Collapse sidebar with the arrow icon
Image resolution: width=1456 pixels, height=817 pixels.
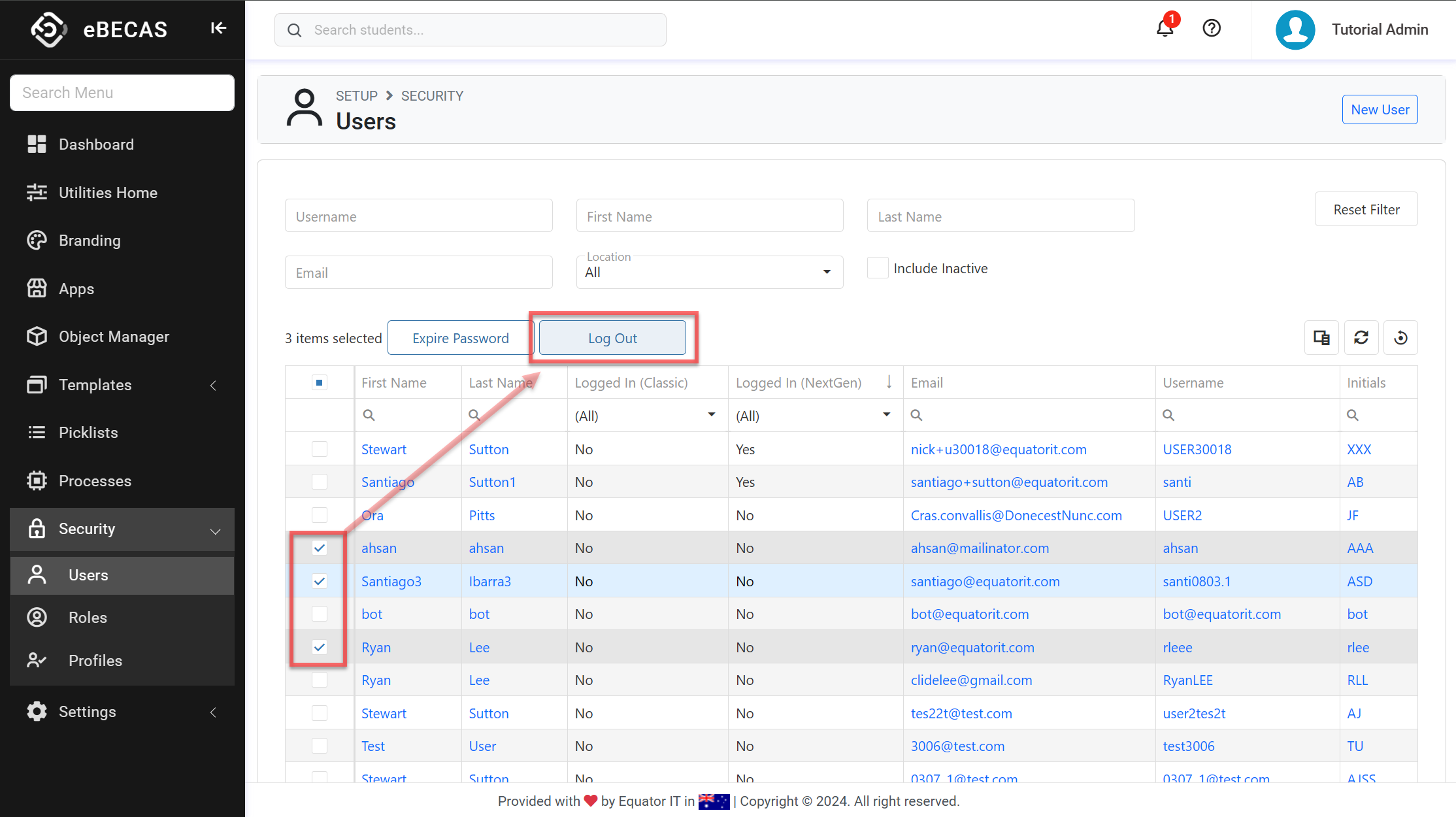[x=218, y=28]
